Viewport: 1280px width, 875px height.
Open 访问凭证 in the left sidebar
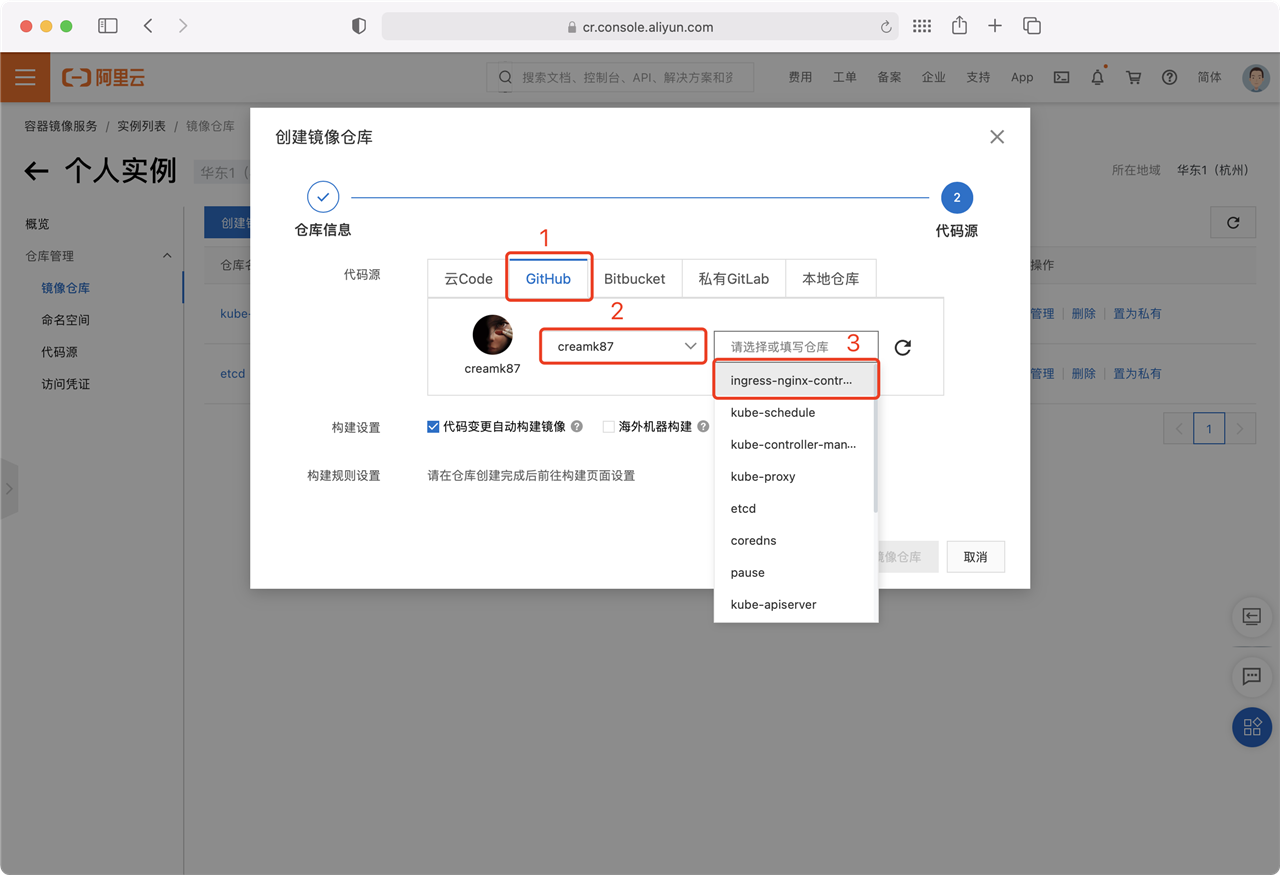pyautogui.click(x=65, y=384)
